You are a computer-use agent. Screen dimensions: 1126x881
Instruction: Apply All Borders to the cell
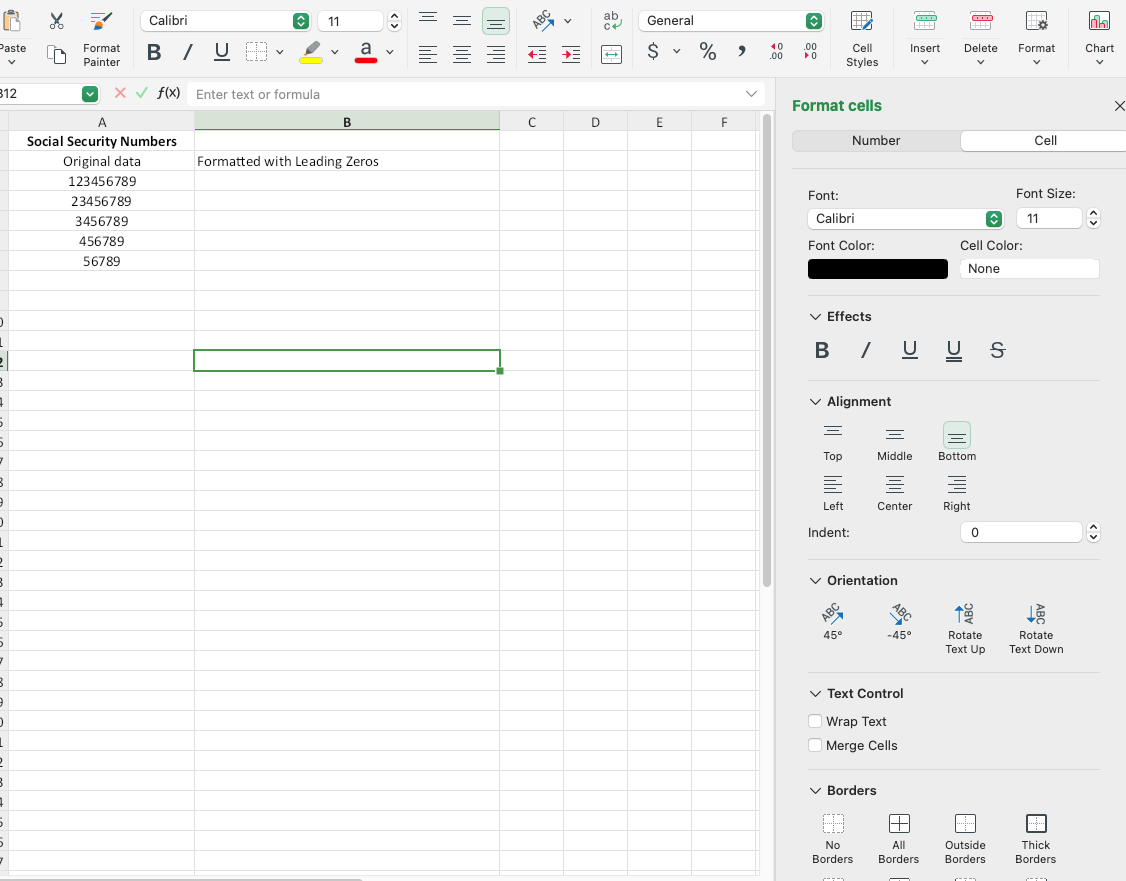pyautogui.click(x=899, y=823)
